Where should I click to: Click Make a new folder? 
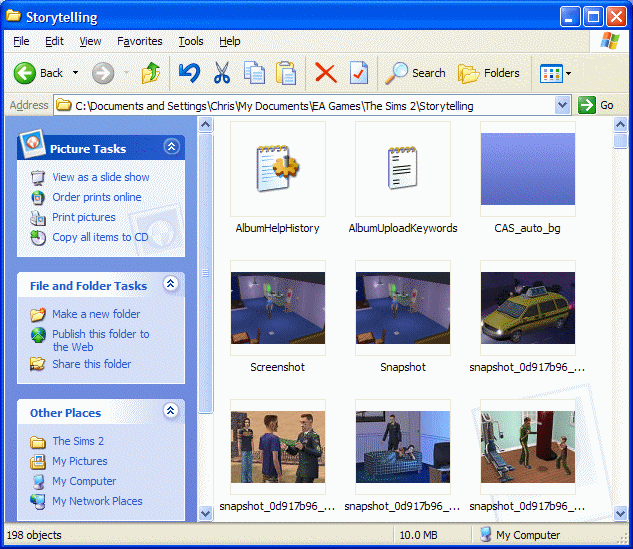(96, 314)
